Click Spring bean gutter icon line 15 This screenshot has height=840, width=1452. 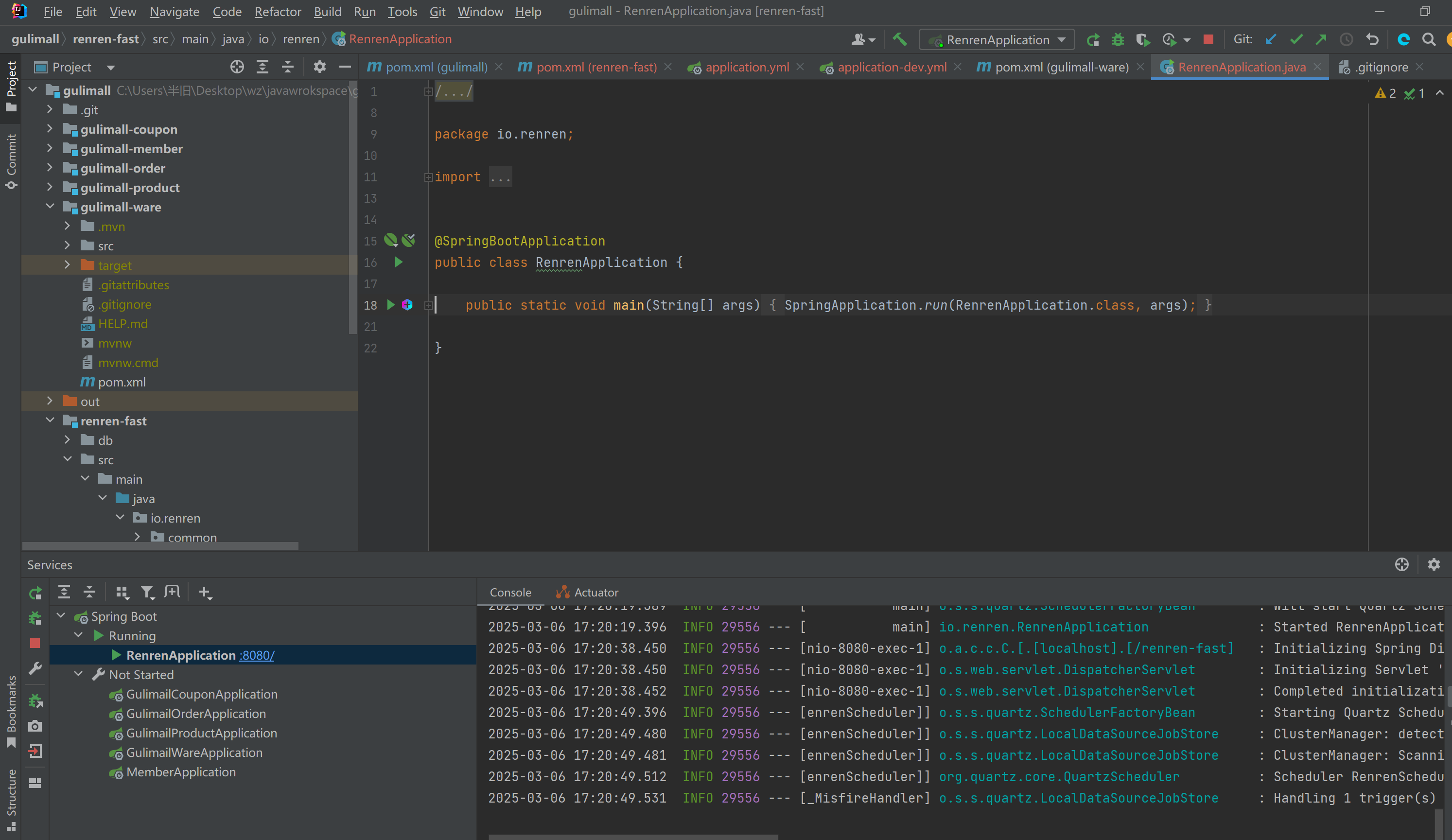tap(391, 240)
